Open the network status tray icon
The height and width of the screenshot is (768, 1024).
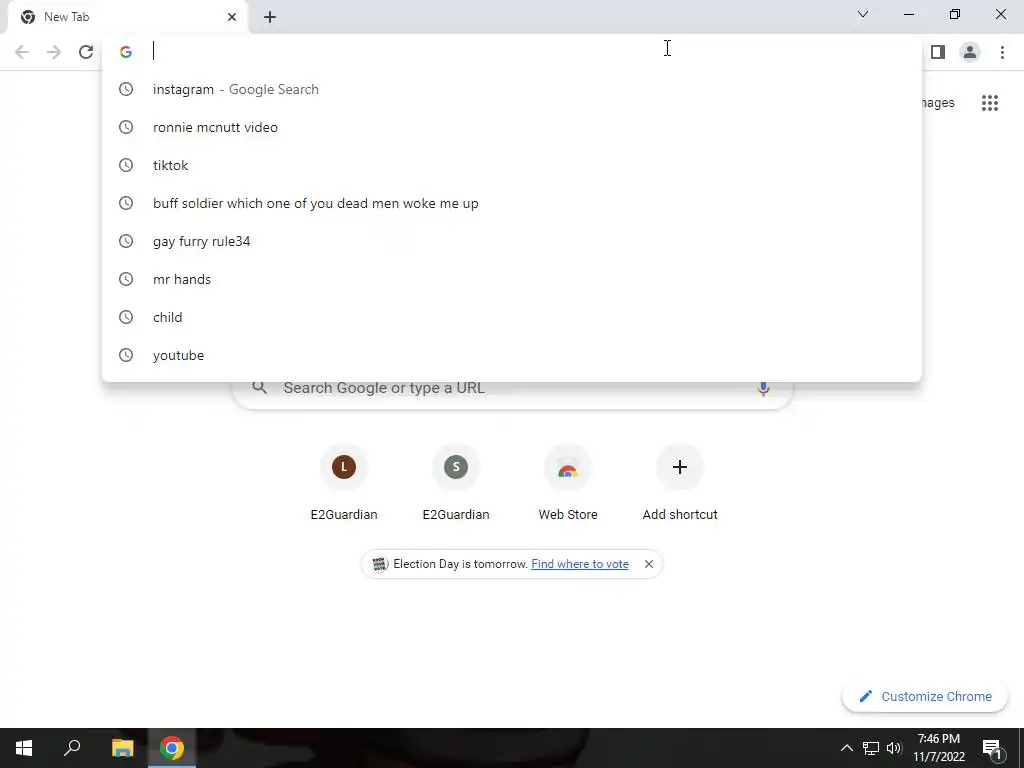(871, 748)
